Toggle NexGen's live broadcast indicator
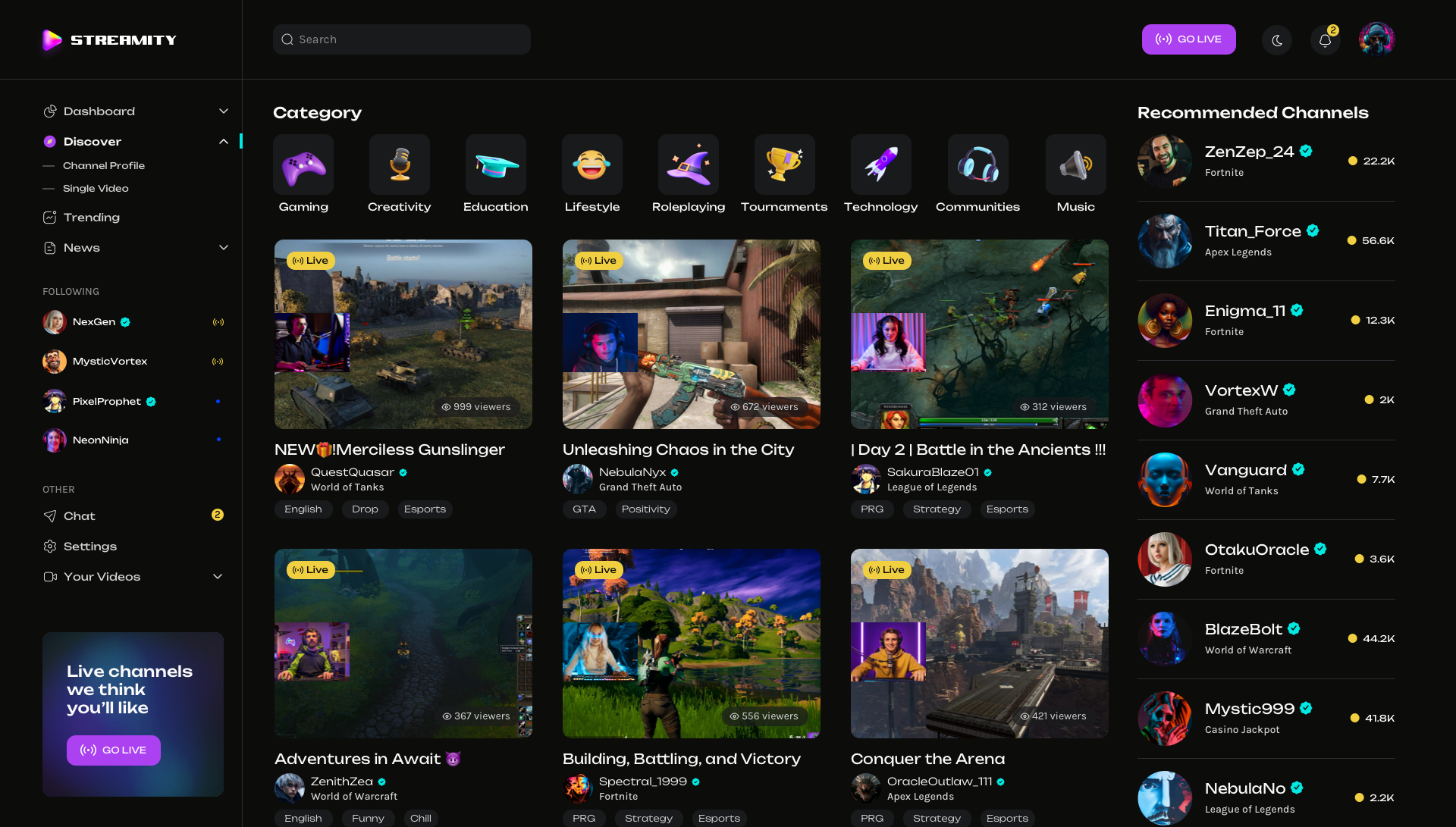 click(x=219, y=321)
